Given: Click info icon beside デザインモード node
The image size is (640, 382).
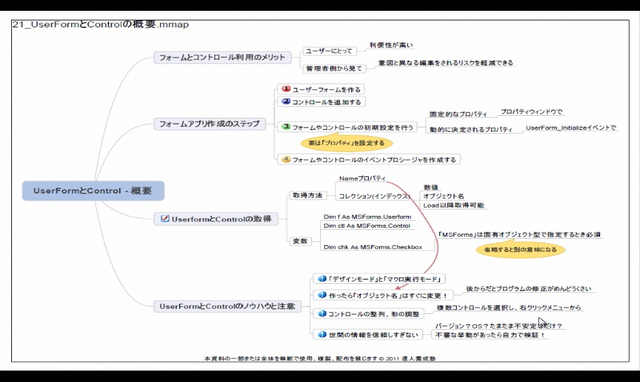Looking at the screenshot, I should tap(322, 279).
